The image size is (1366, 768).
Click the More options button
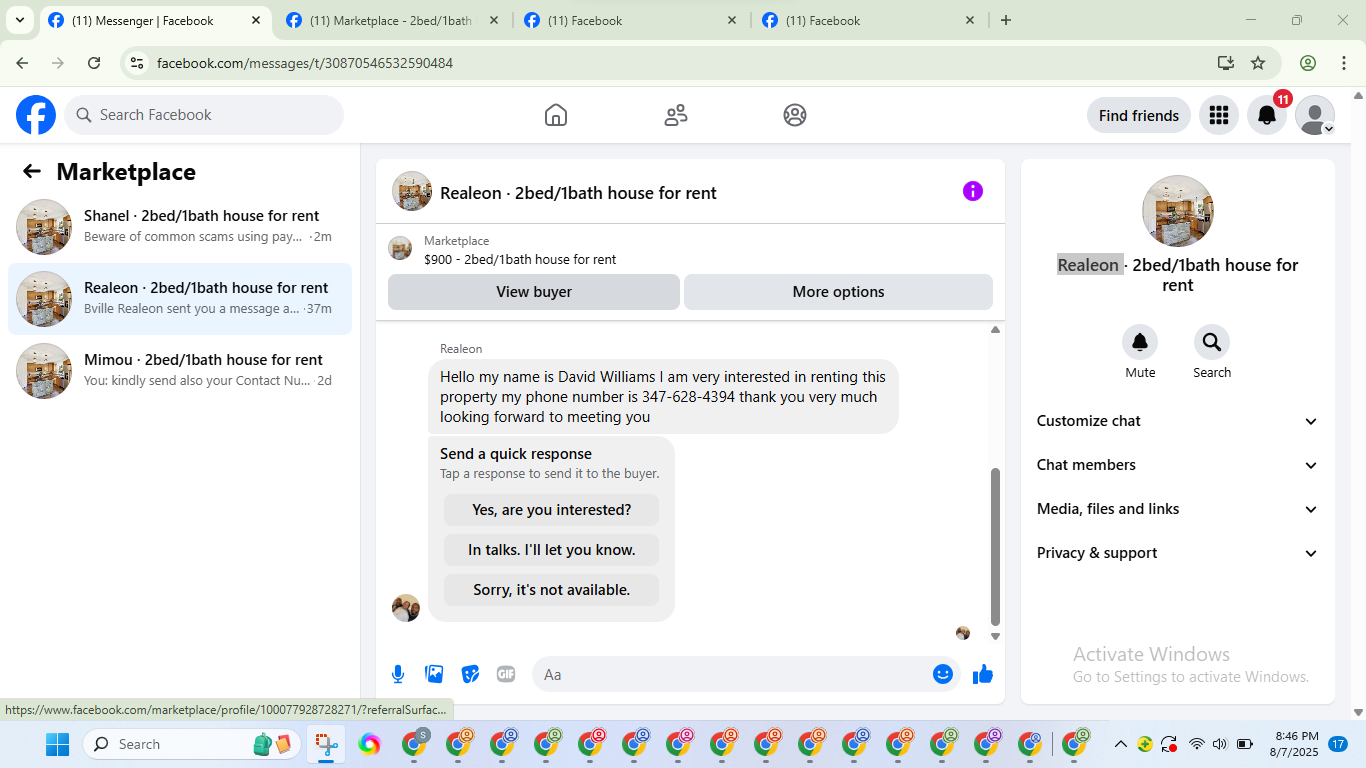(838, 292)
